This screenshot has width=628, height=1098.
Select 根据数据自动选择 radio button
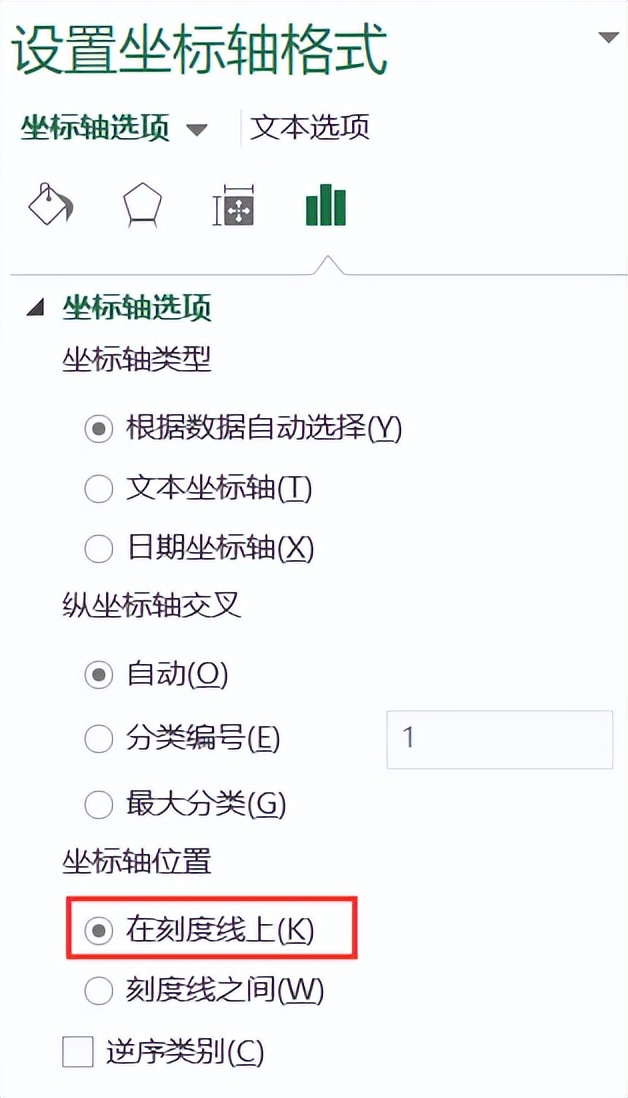99,429
